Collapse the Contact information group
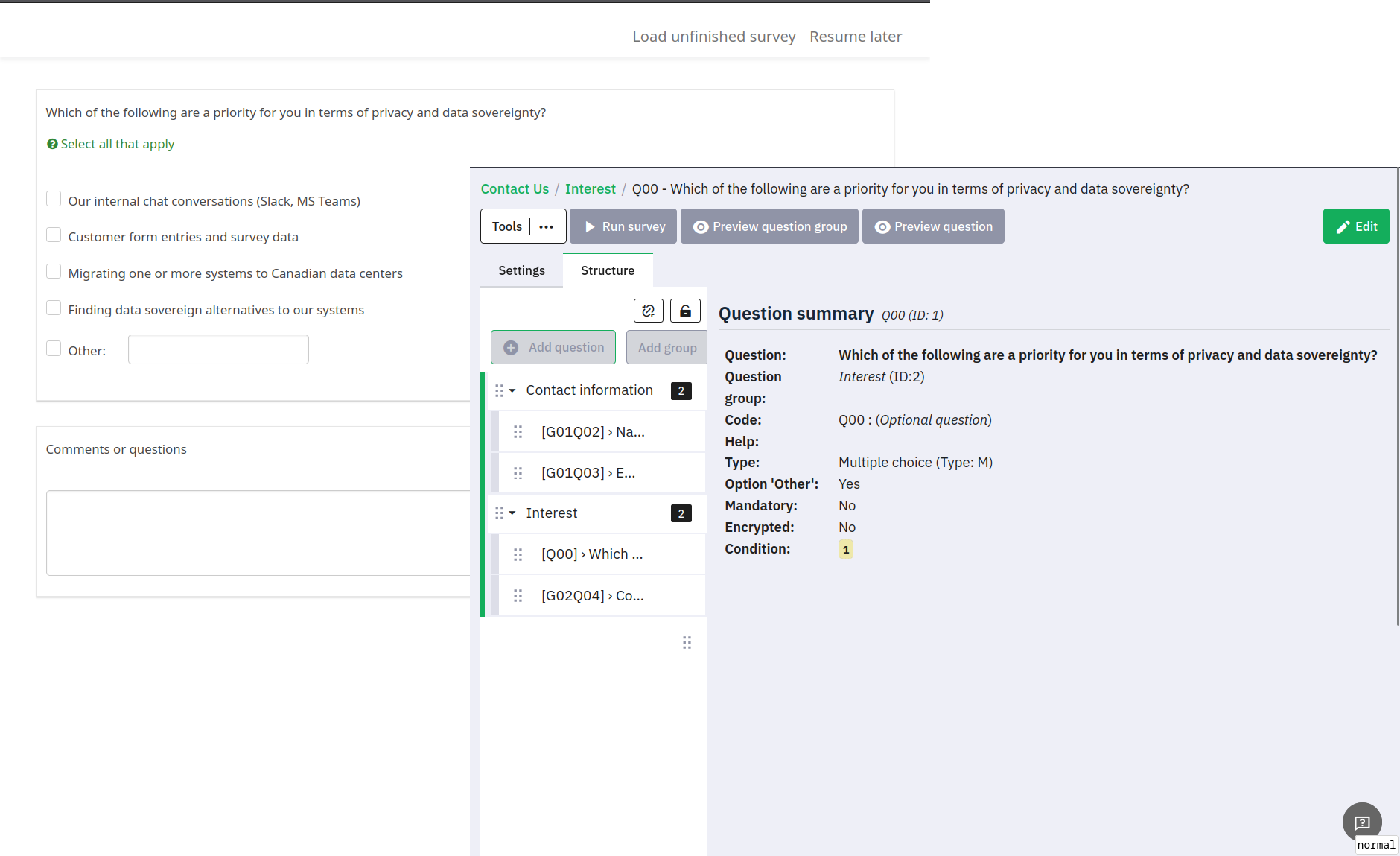Image resolution: width=1400 pixels, height=856 pixels. 512,390
